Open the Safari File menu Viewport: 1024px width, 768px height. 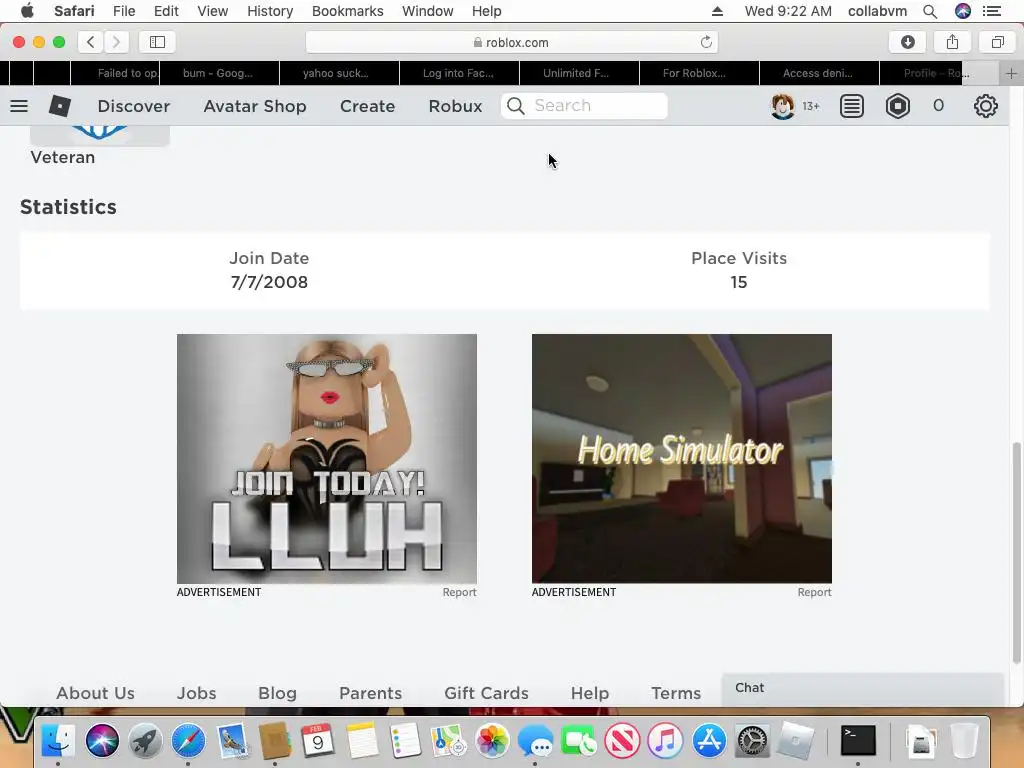click(123, 11)
